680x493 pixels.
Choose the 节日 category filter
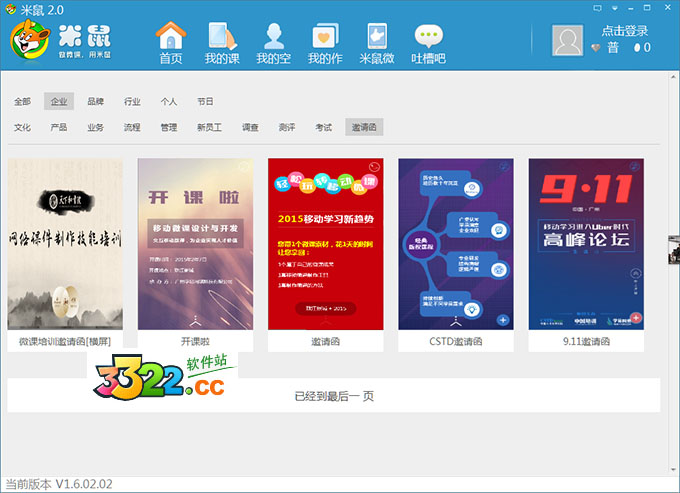click(x=205, y=101)
